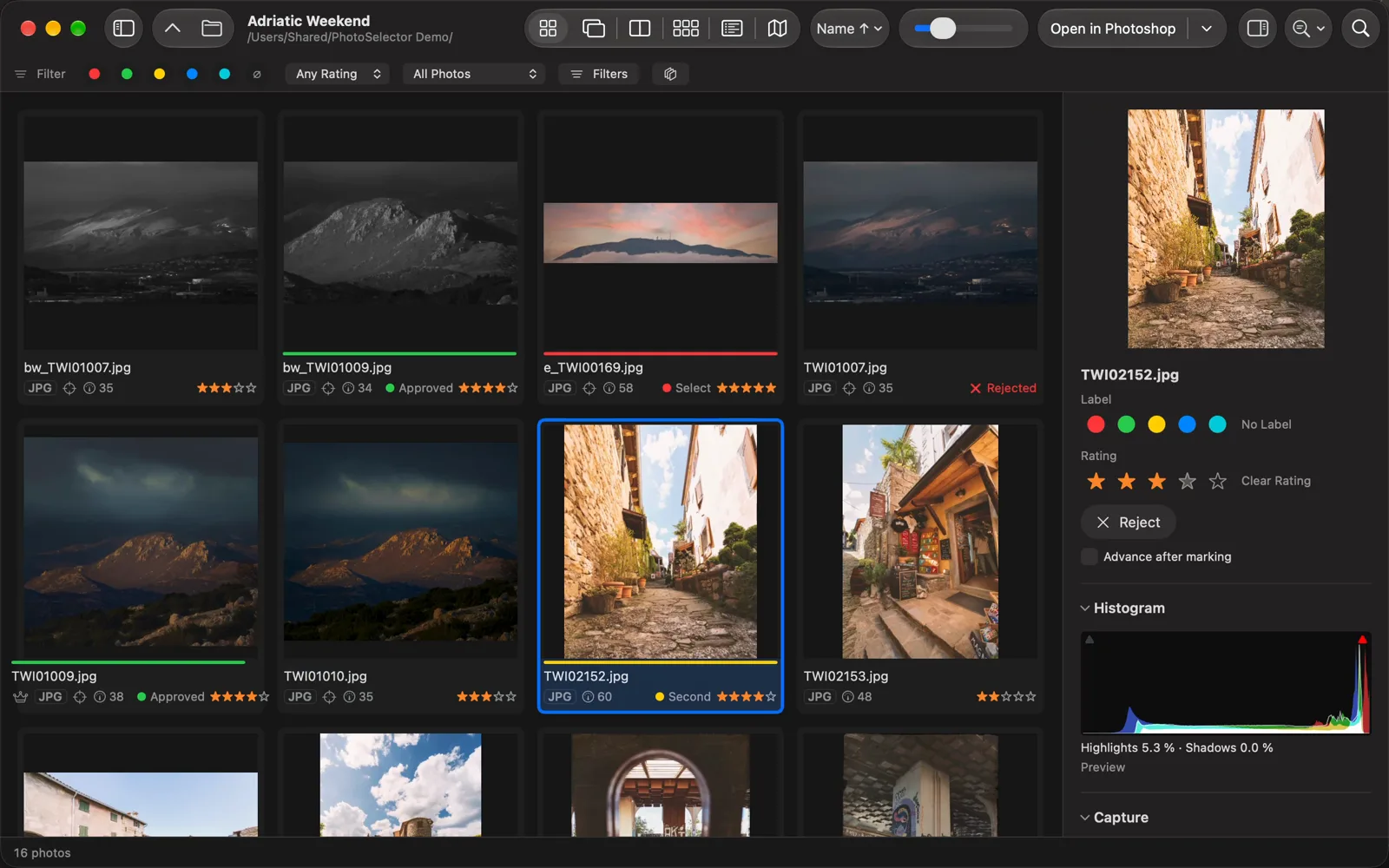Switch to side-by-side compare view
Screen dimensions: 1389x868
pos(640,29)
